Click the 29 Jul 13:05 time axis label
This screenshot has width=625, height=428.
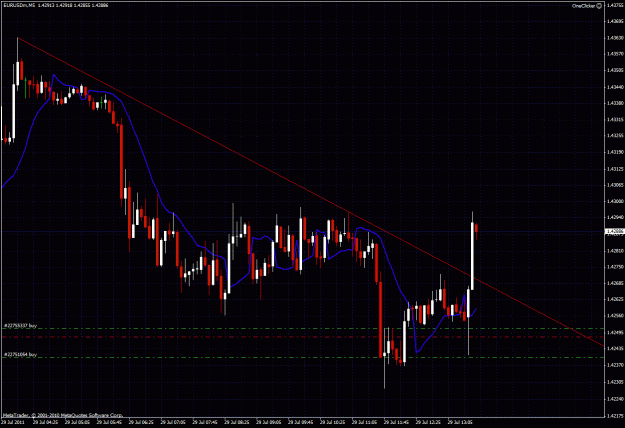tap(460, 421)
